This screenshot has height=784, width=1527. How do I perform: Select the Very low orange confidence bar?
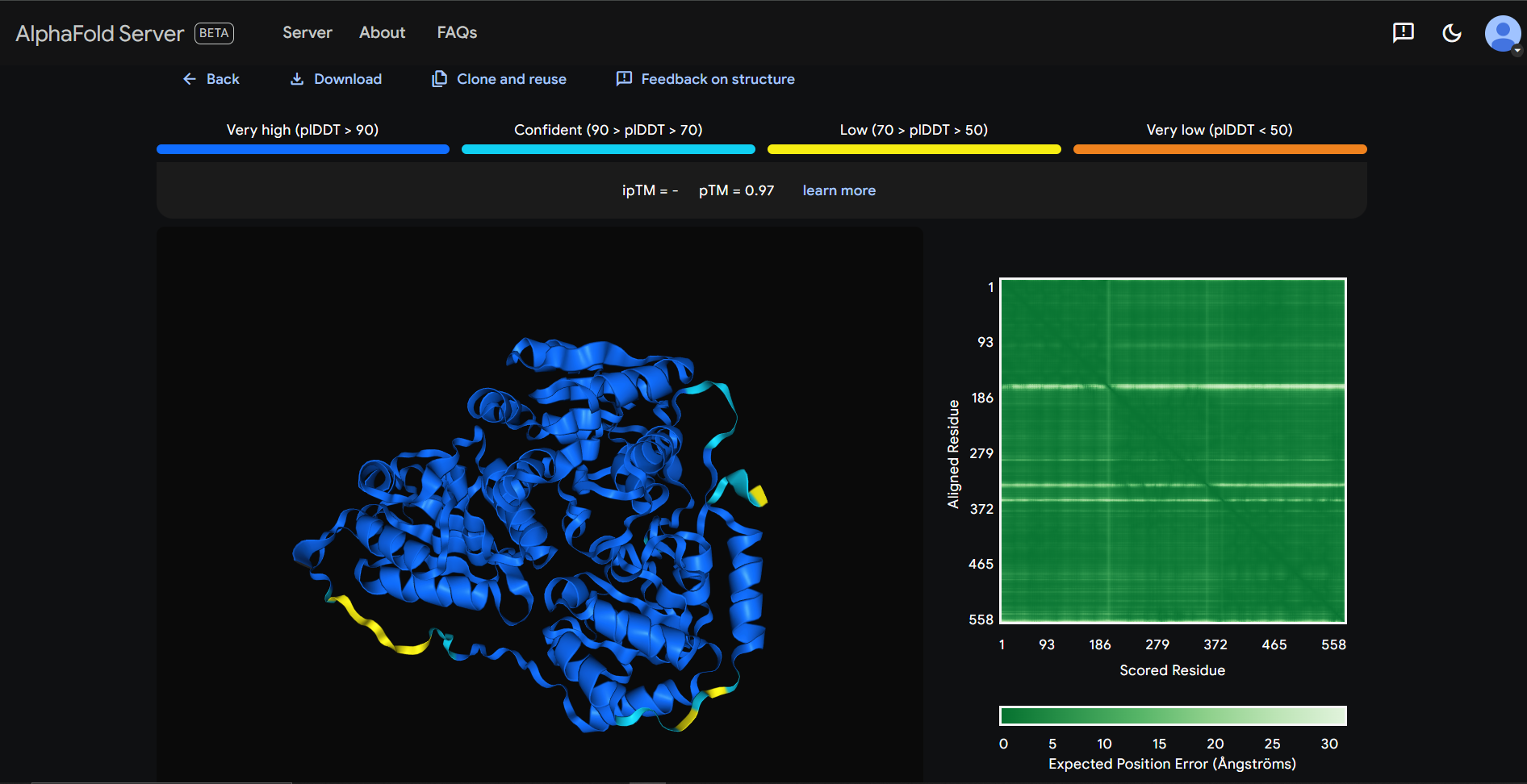[1220, 149]
